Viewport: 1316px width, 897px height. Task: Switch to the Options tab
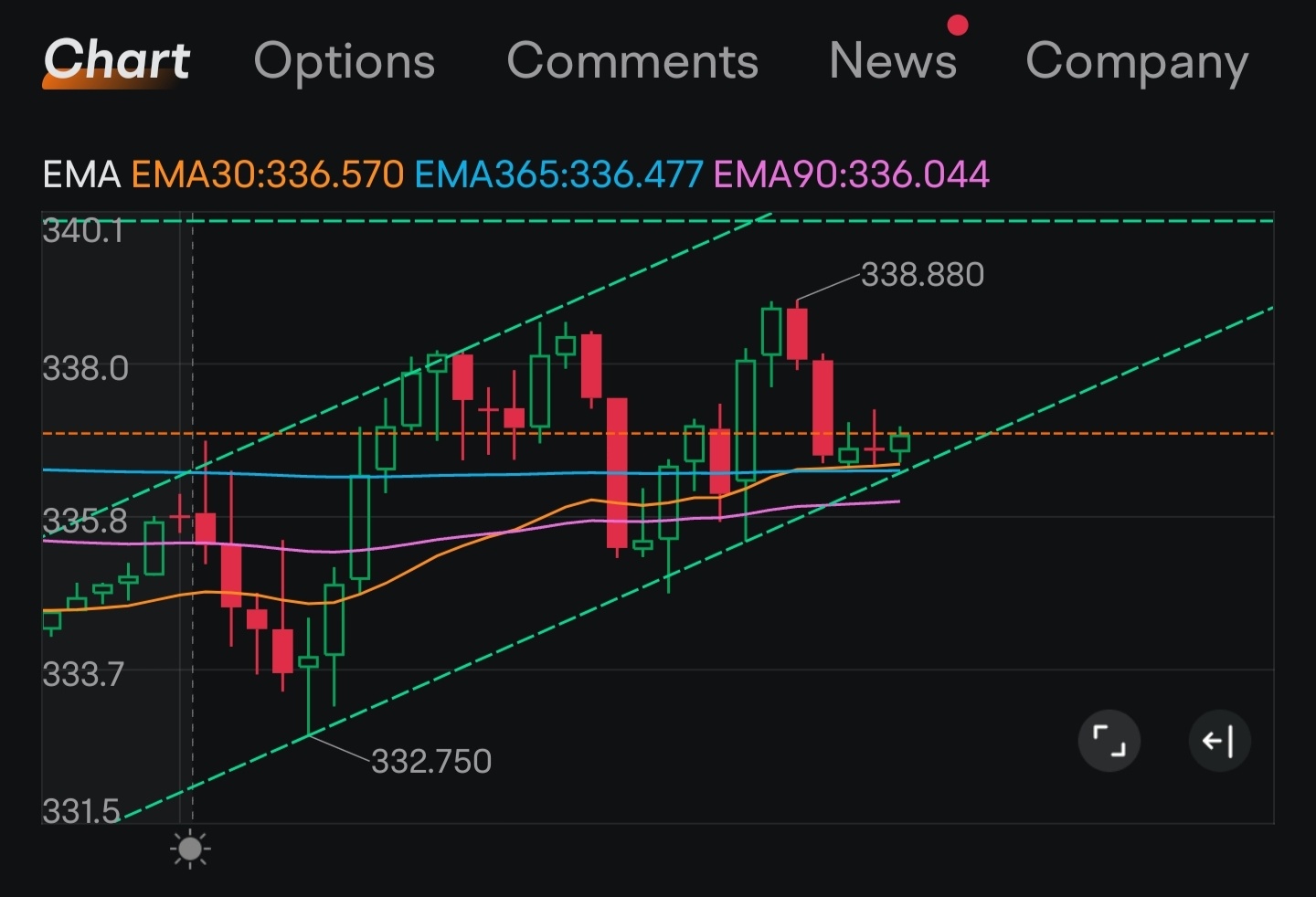pyautogui.click(x=345, y=62)
